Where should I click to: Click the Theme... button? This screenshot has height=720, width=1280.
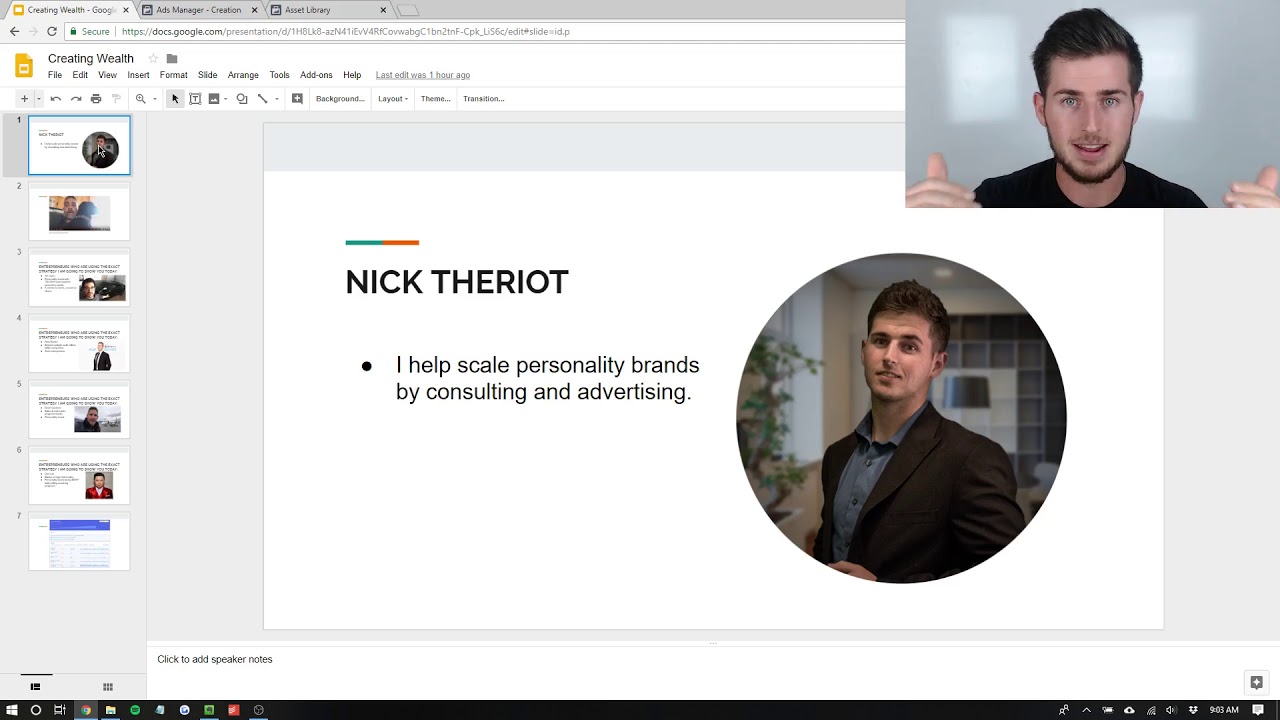[x=435, y=99]
